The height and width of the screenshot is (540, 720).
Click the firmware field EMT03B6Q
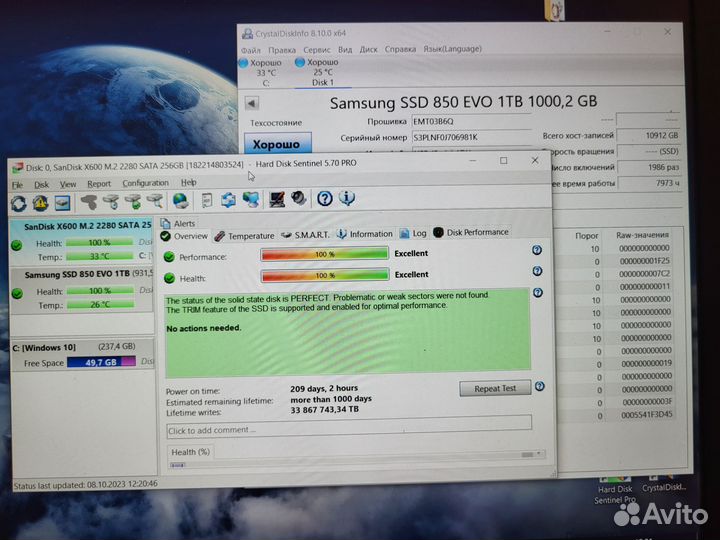coord(471,121)
